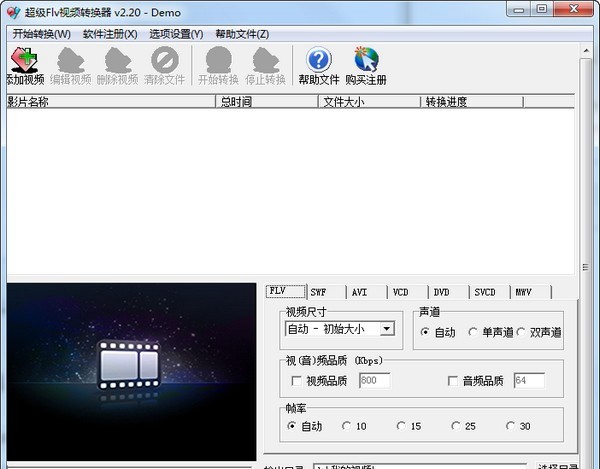
Task: Click the 文件大小 column header
Action: [x=370, y=102]
